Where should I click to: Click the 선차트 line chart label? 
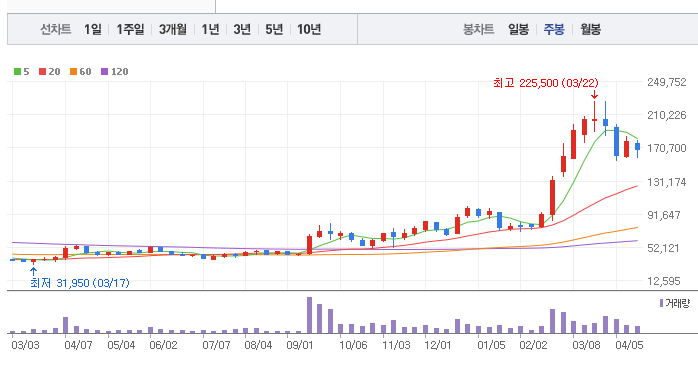coord(56,29)
